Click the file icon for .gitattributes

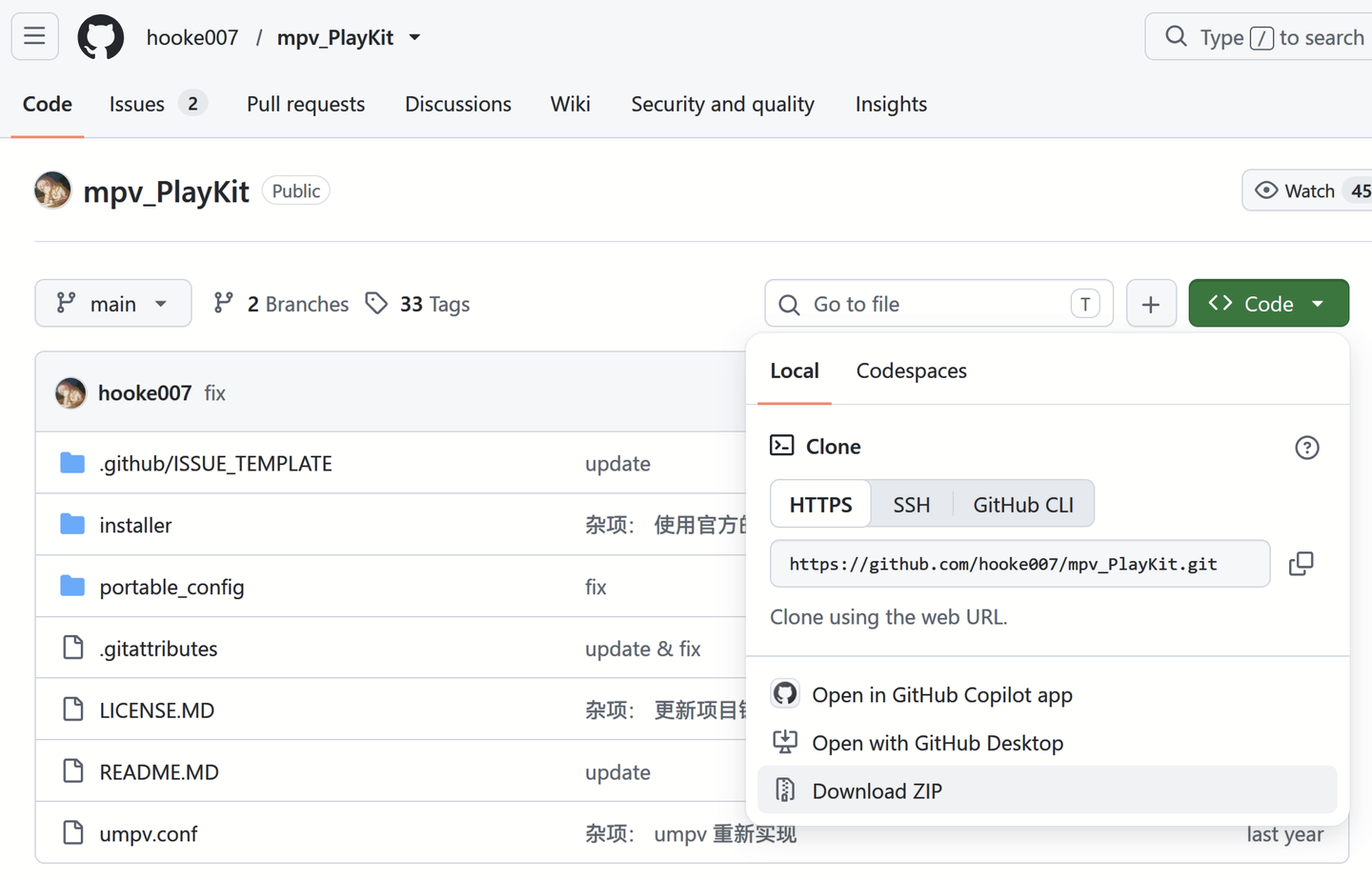(73, 648)
